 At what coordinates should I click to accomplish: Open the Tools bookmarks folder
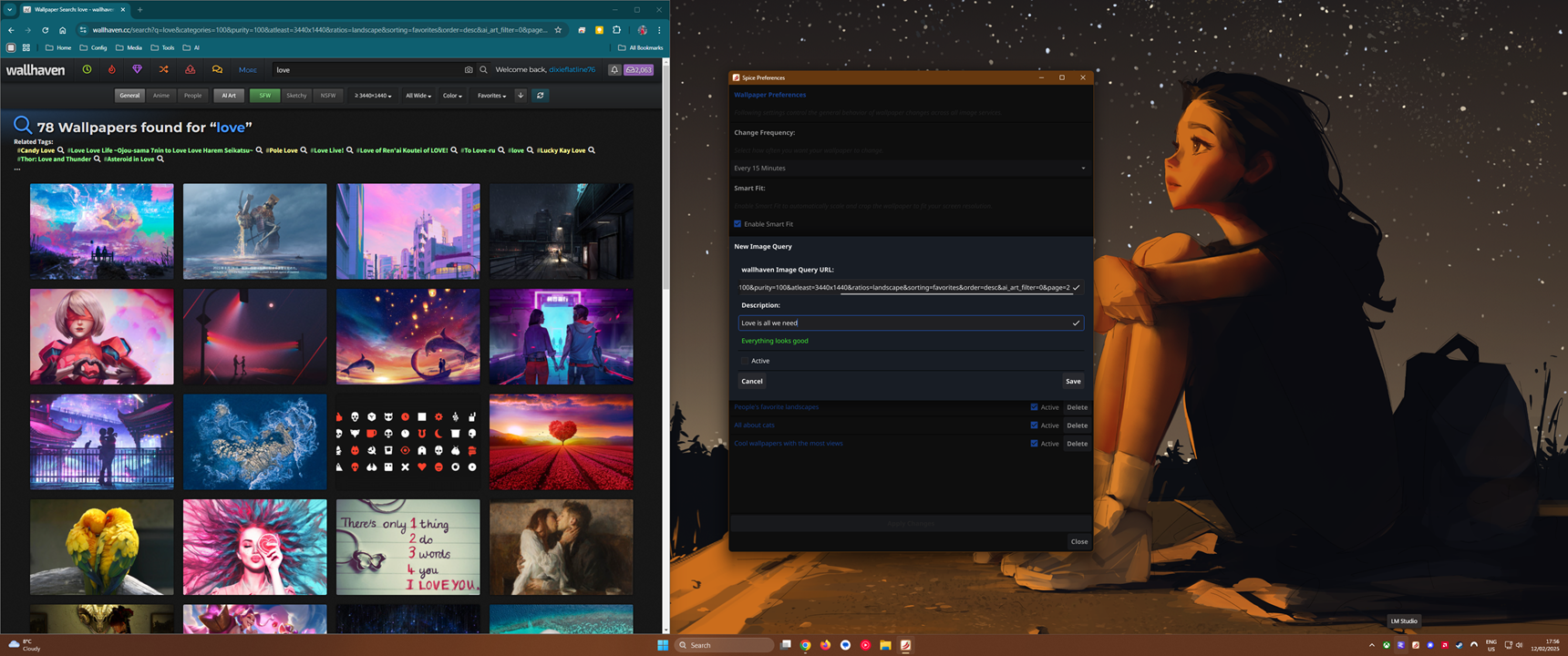click(x=163, y=47)
